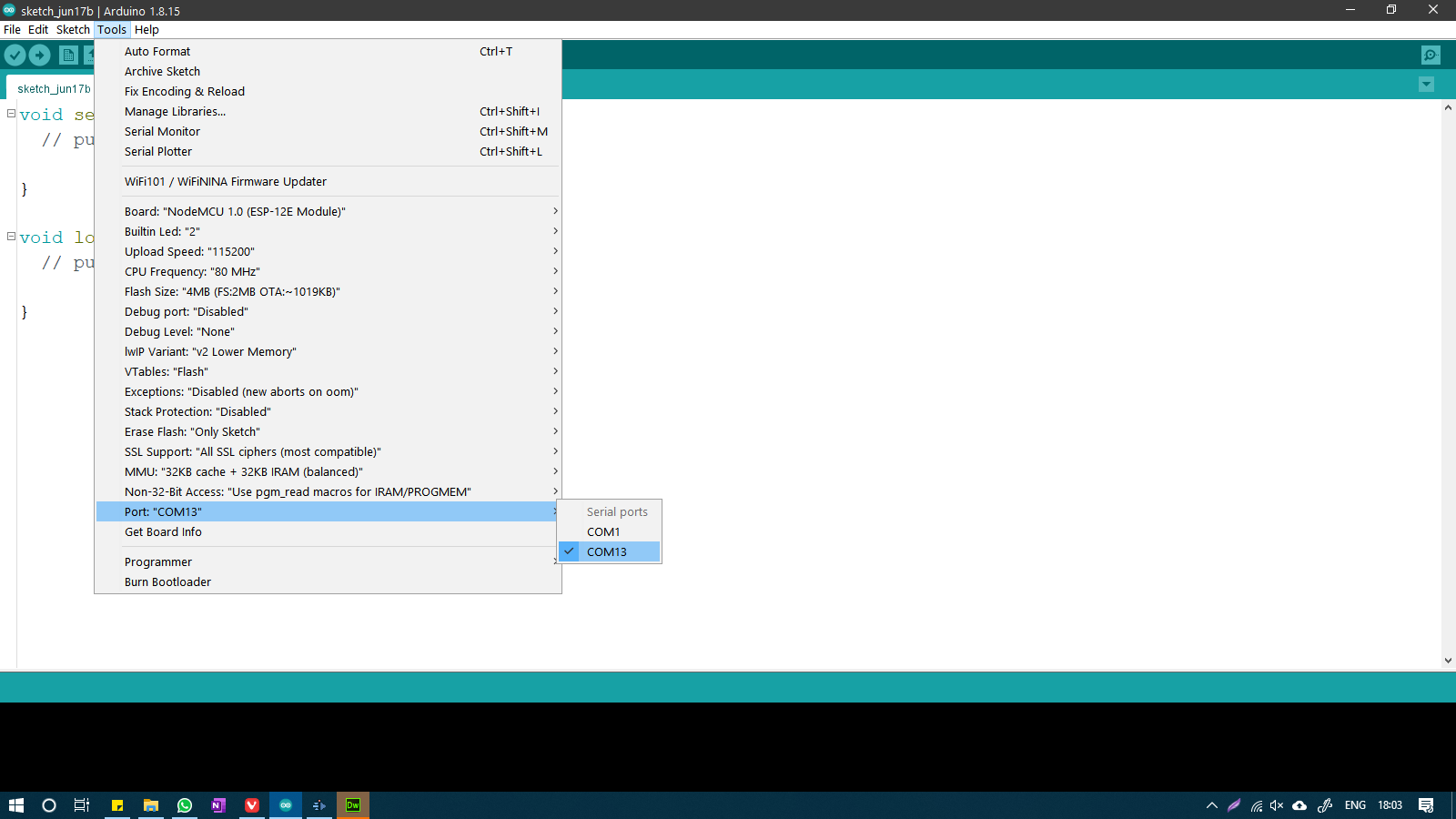The image size is (1456, 819).
Task: Open the Programmer submenu
Action: [329, 562]
